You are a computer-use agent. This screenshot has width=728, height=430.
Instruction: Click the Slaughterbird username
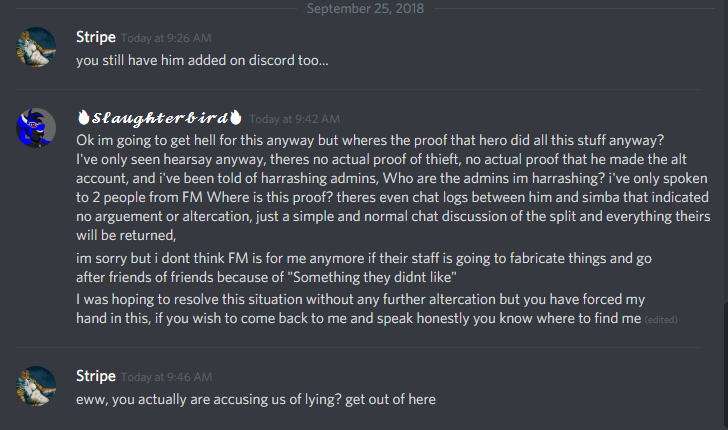[160, 118]
